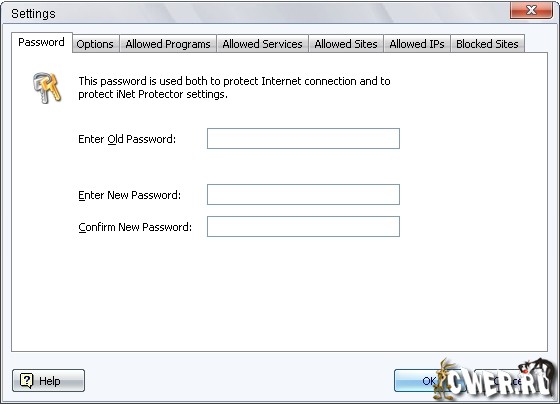
Task: Click the Help button text
Action: pyautogui.click(x=50, y=381)
